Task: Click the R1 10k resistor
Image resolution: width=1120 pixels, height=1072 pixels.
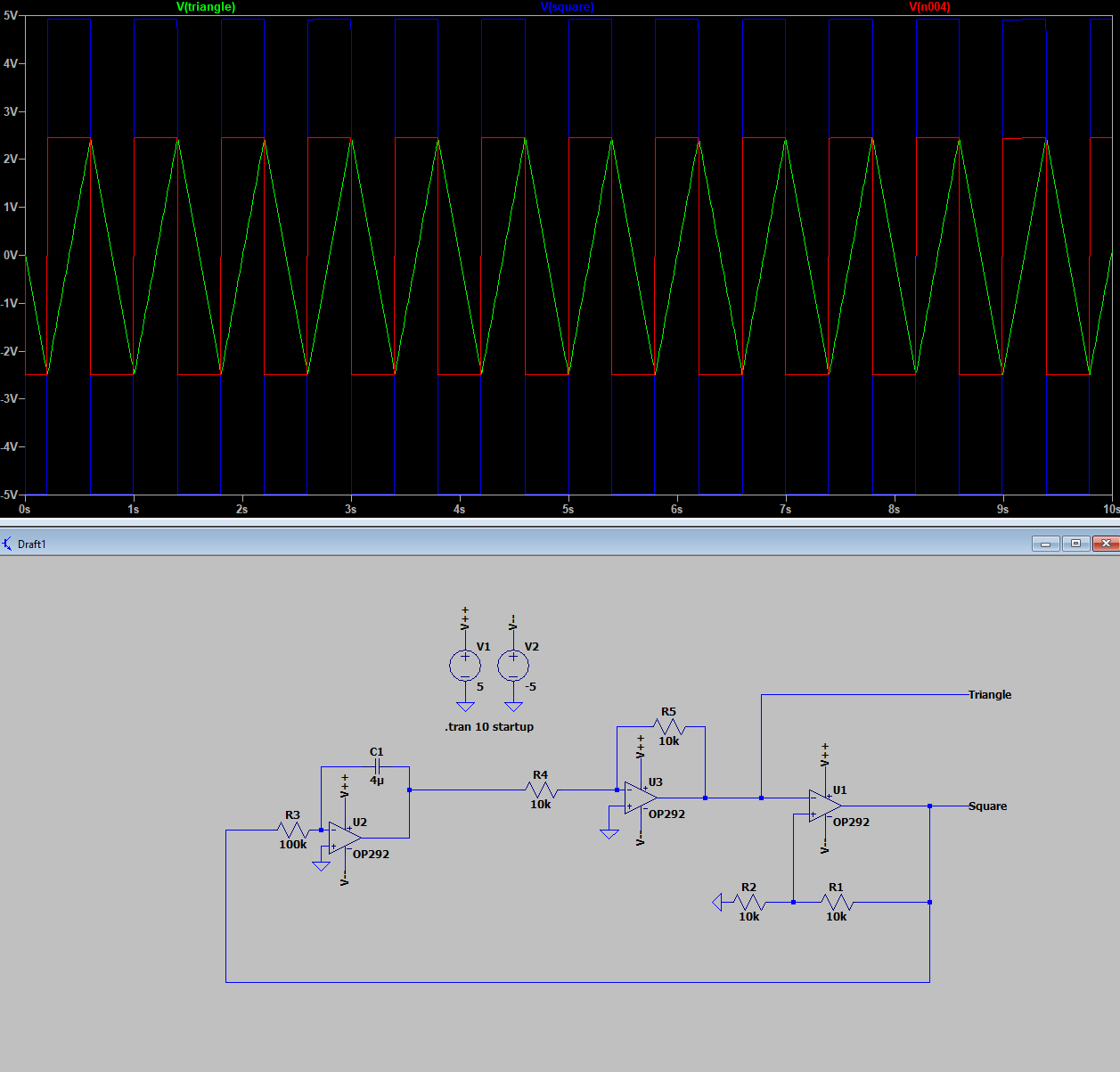Action: pyautogui.click(x=836, y=899)
